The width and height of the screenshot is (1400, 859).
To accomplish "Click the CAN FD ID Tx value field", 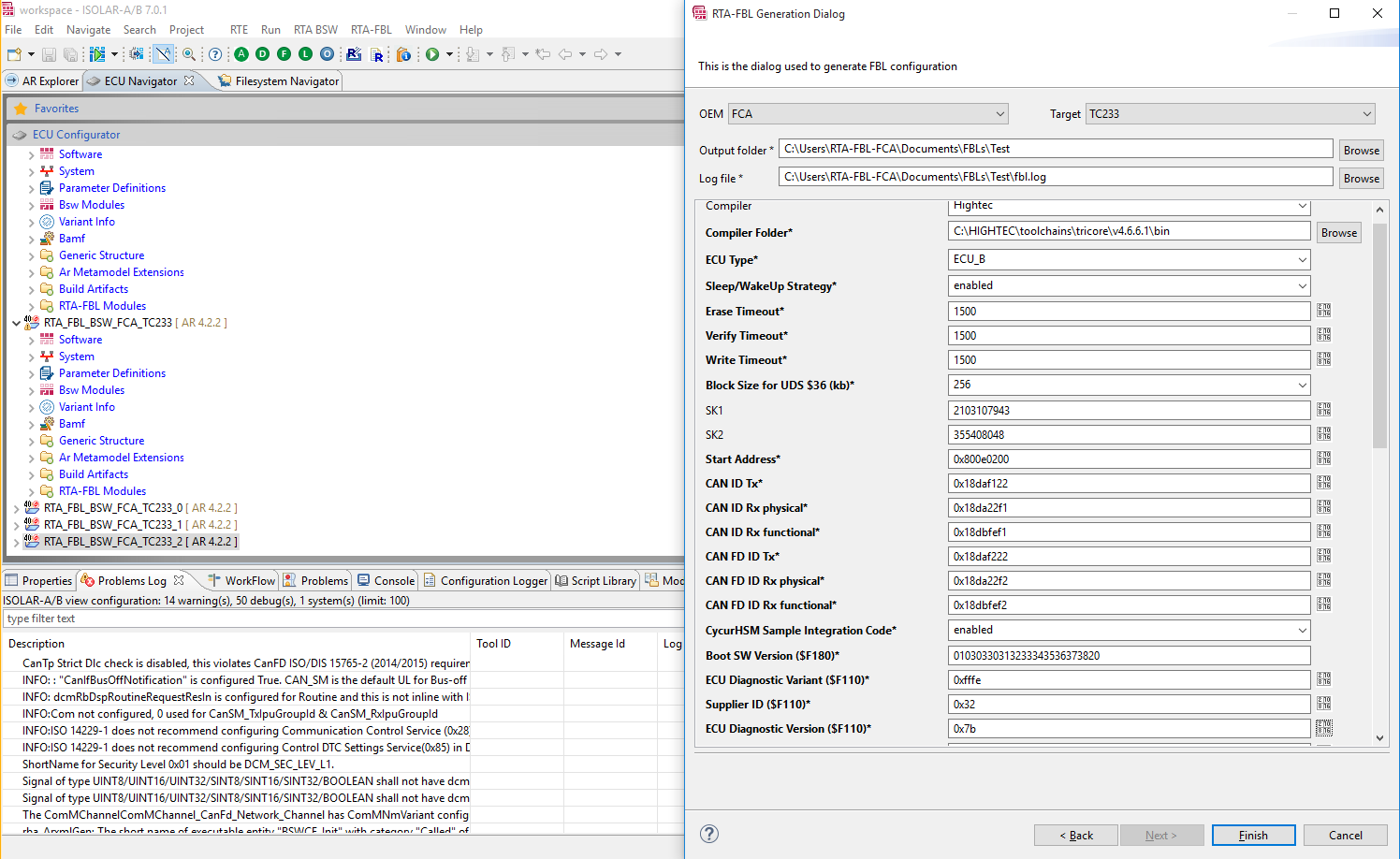I will (1130, 557).
